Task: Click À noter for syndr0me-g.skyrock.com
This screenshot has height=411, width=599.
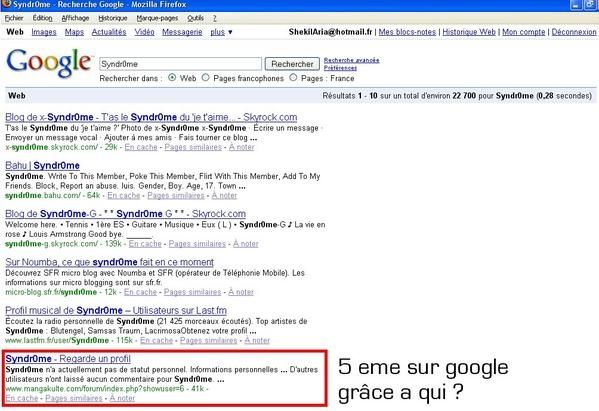Action: click(246, 244)
